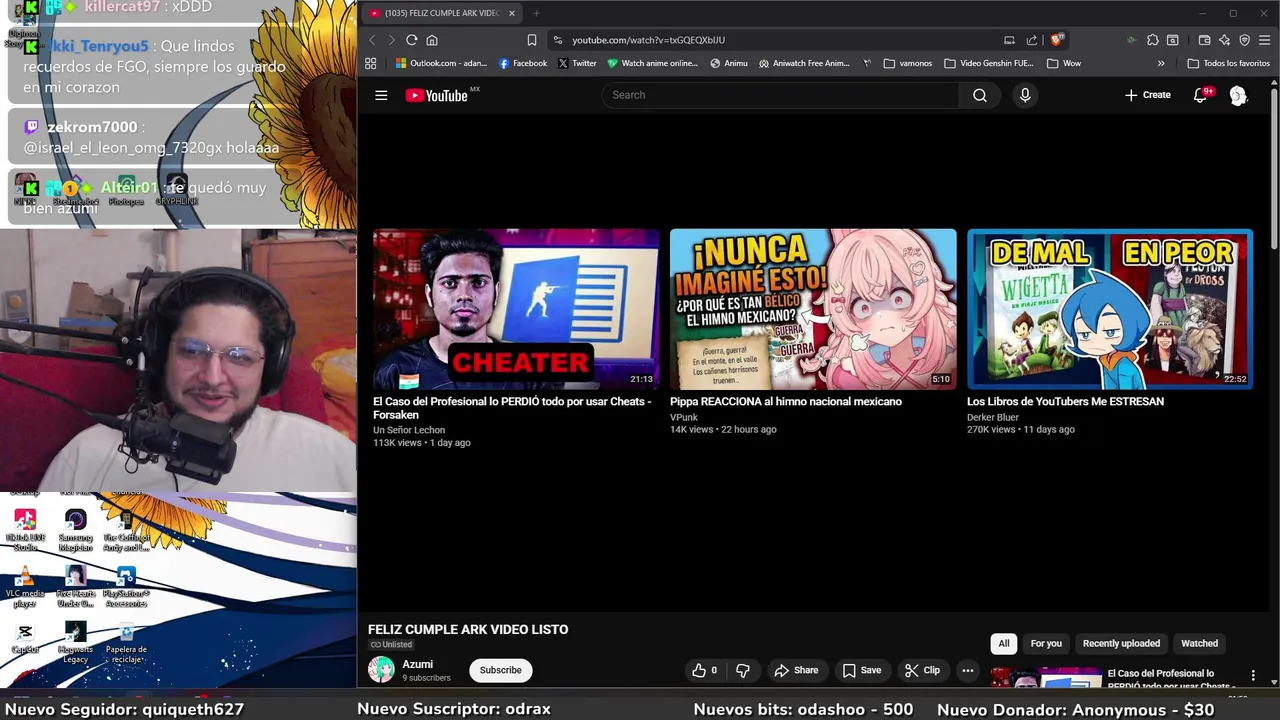The height and width of the screenshot is (720, 1280).
Task: Open the 'Watch anime online' bookmark
Action: [653, 63]
